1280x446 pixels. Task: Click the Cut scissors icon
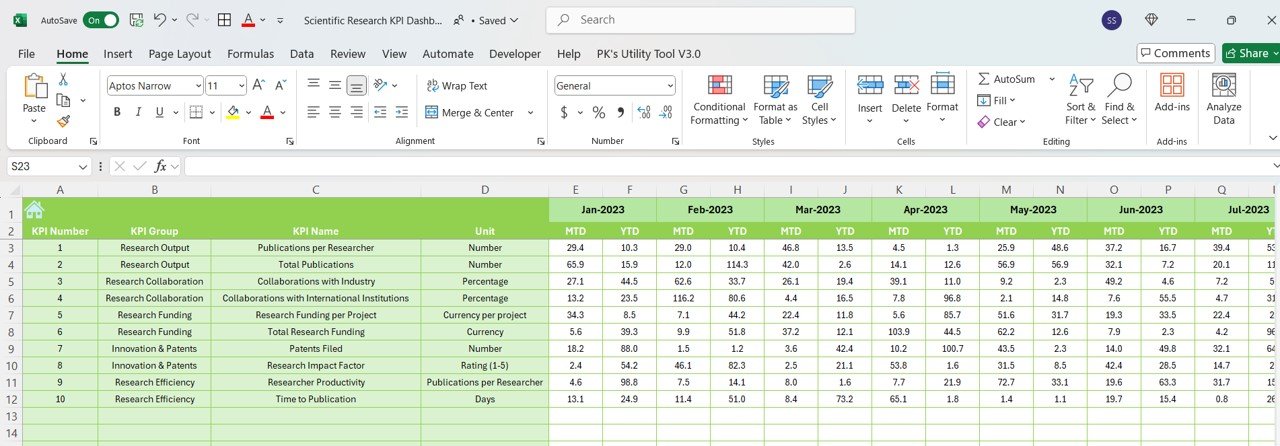[63, 79]
